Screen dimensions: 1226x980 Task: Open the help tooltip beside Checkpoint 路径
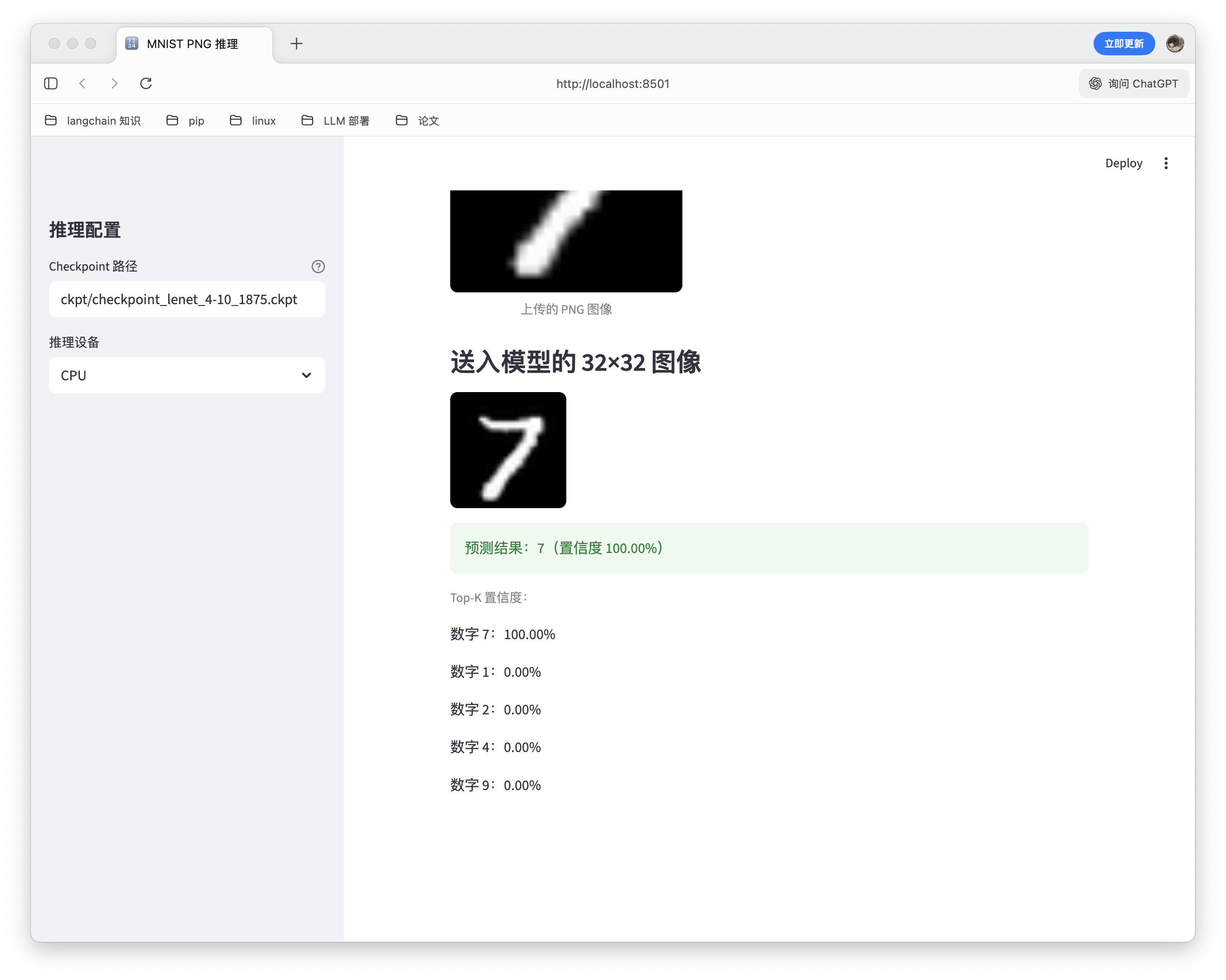point(318,267)
